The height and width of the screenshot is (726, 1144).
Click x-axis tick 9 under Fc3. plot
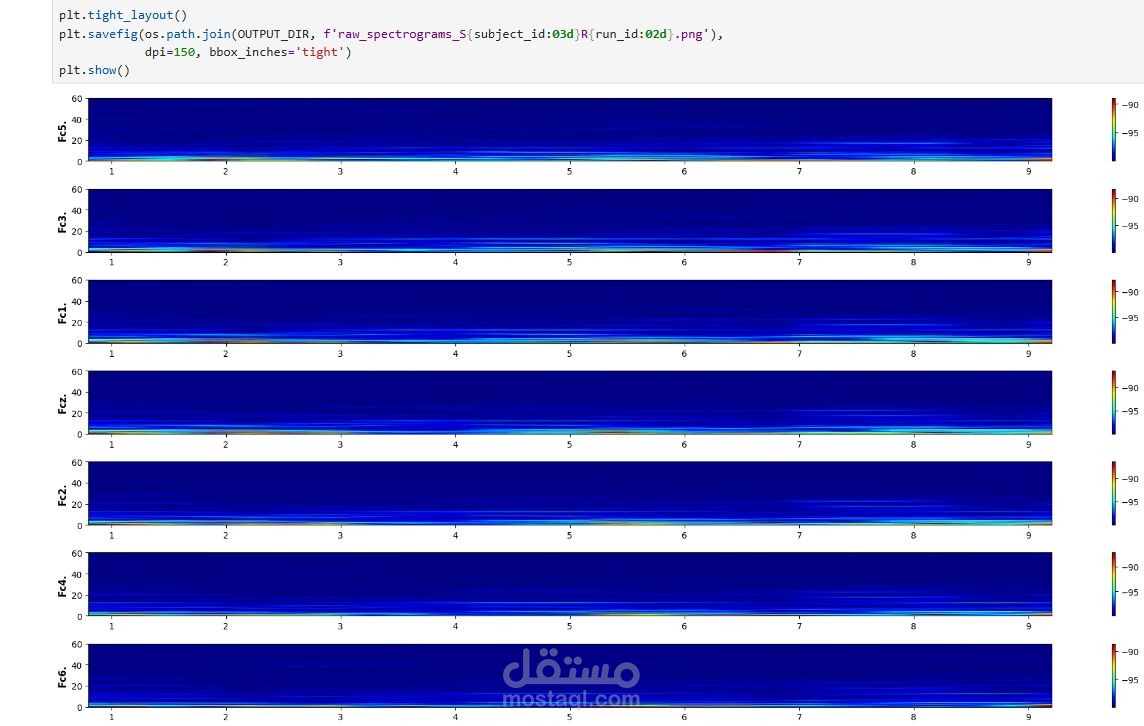[1029, 262]
